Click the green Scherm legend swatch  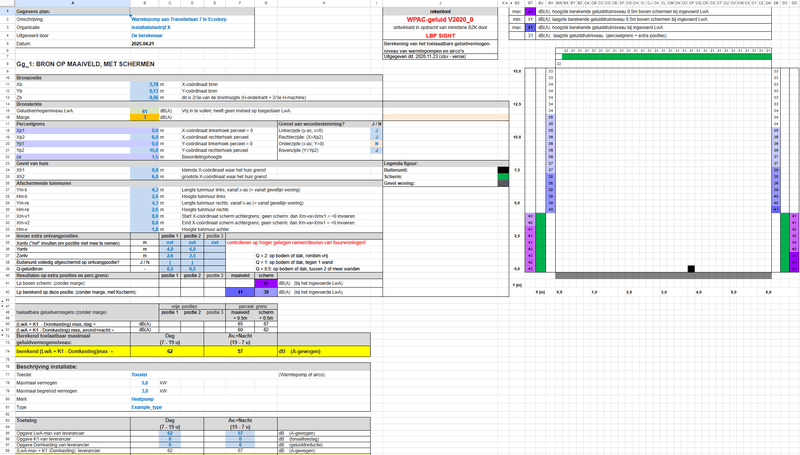point(503,176)
